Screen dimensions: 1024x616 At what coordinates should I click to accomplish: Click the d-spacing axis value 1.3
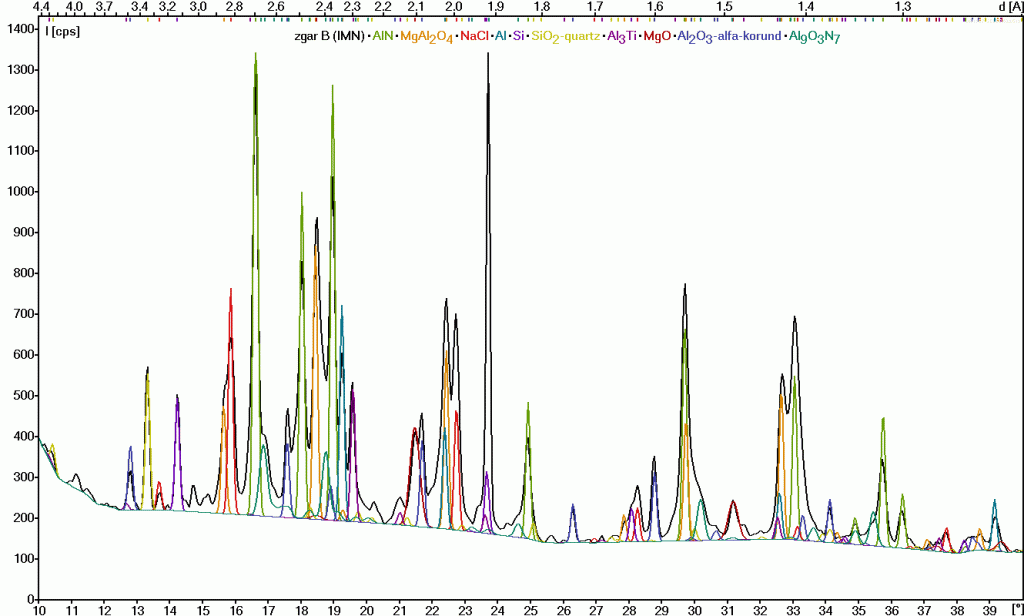[x=903, y=7]
